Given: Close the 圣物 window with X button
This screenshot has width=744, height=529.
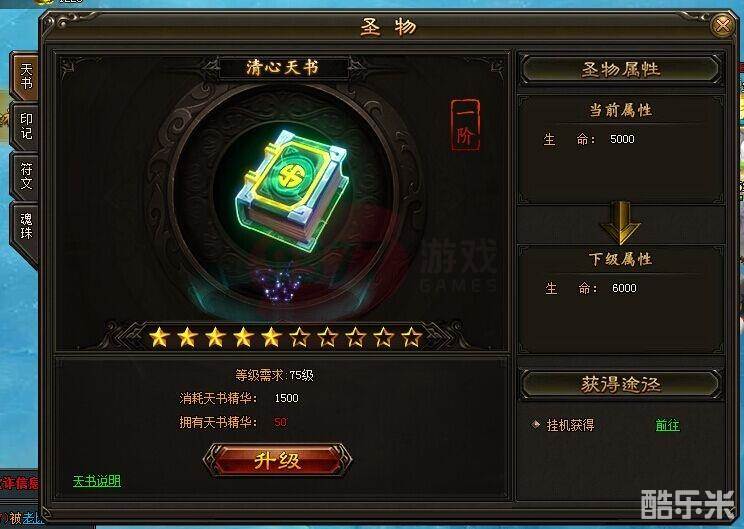Looking at the screenshot, I should click(x=723, y=24).
